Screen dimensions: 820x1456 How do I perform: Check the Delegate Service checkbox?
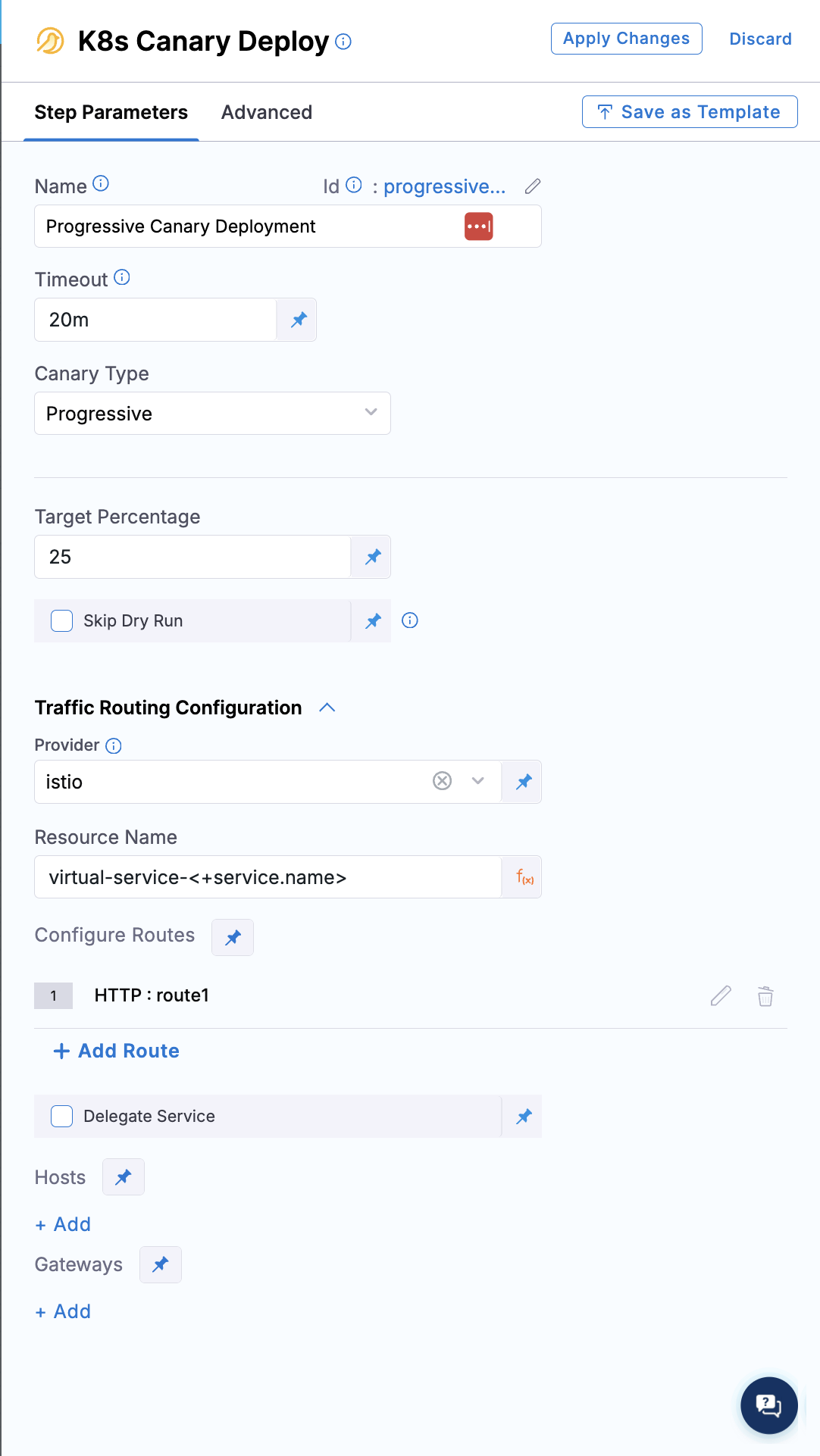click(61, 1117)
